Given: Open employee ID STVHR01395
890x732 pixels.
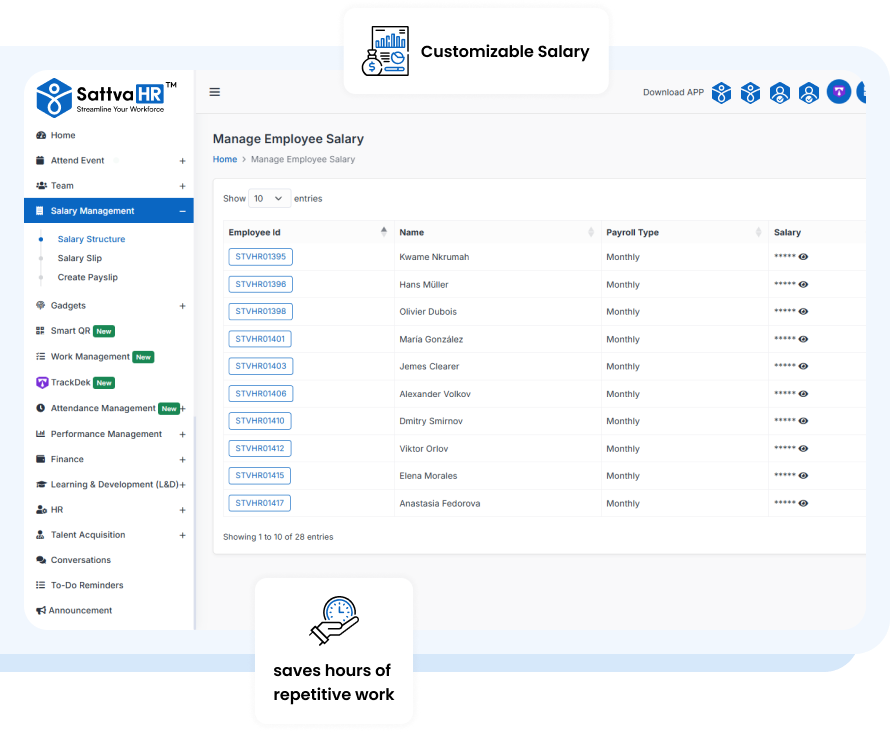Looking at the screenshot, I should (x=260, y=257).
